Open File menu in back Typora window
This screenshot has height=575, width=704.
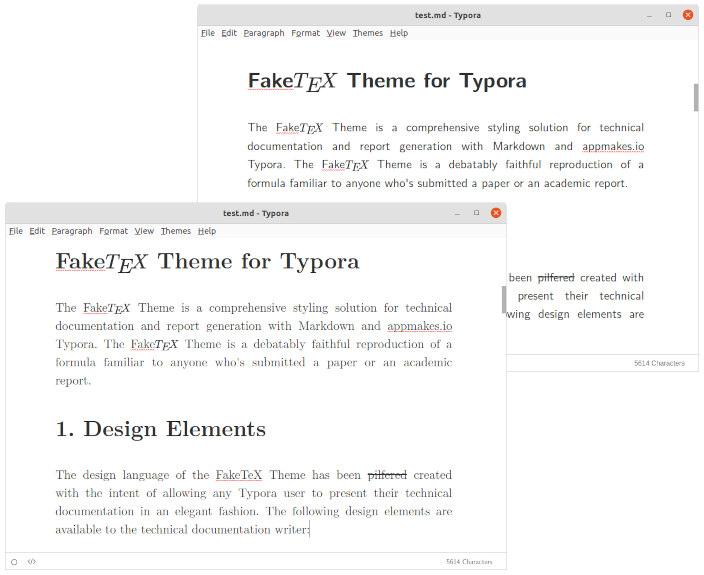coord(207,33)
